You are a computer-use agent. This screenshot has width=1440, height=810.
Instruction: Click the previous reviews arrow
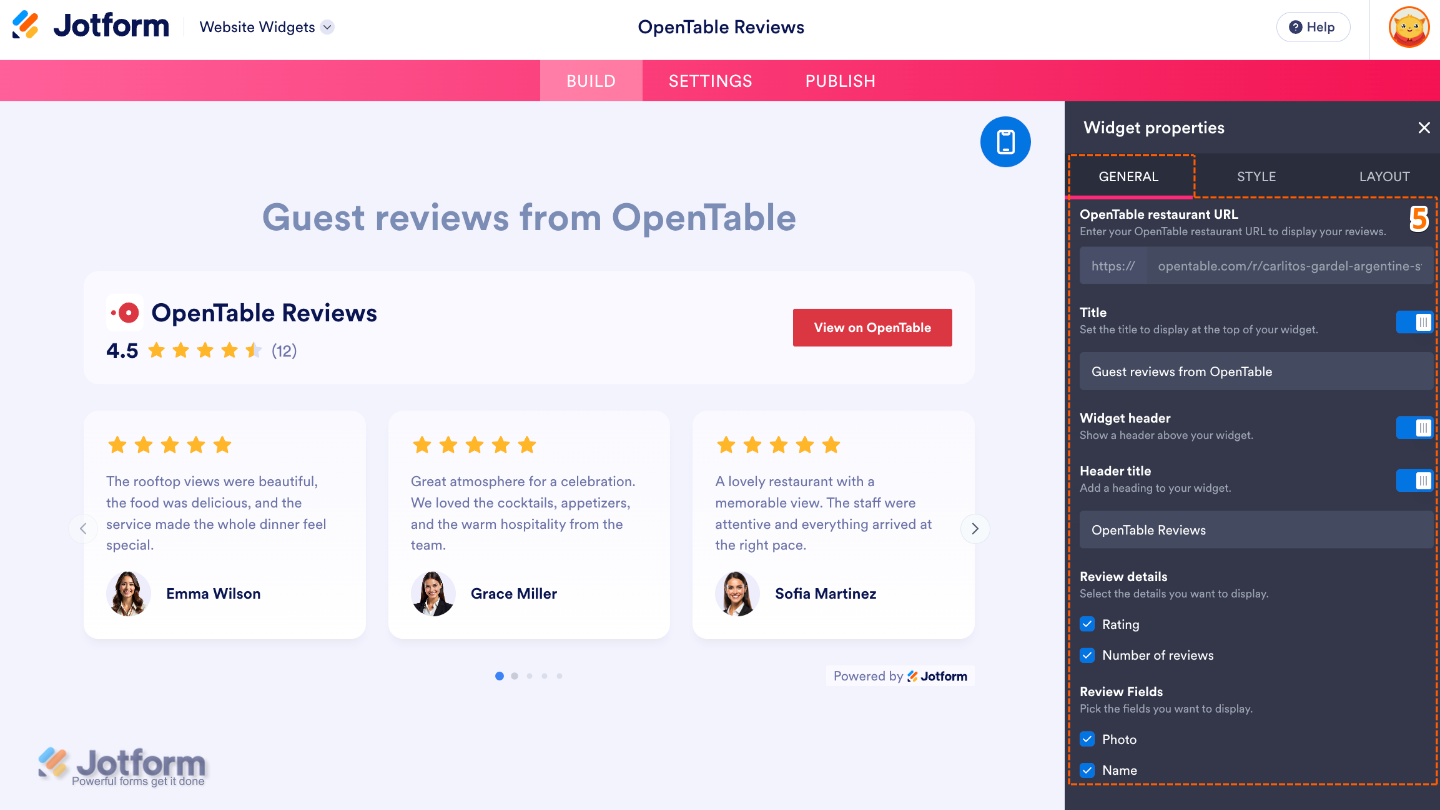click(83, 529)
